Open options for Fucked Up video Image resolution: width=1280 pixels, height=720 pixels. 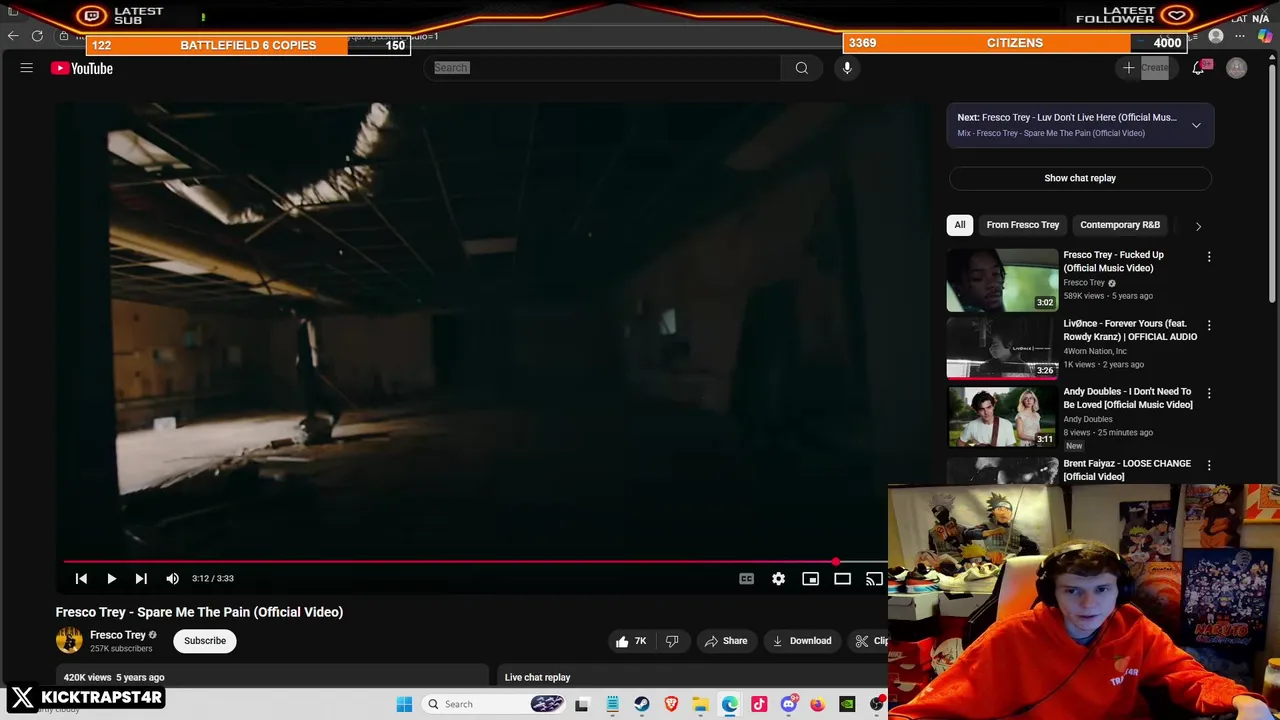pyautogui.click(x=1209, y=257)
